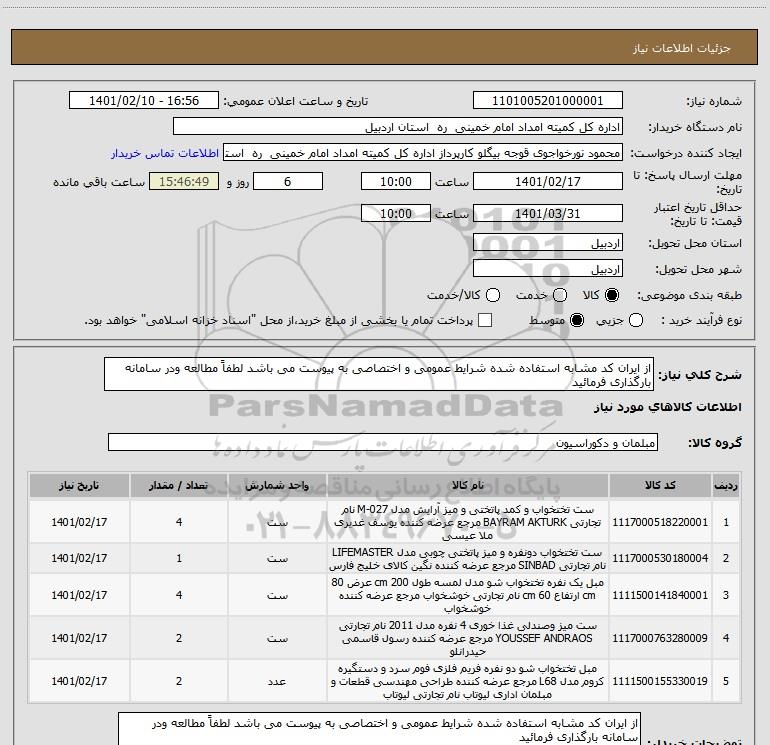Viewport: 770px width, 745px height.
Task: Click the کد کالا column header
Action: click(660, 486)
